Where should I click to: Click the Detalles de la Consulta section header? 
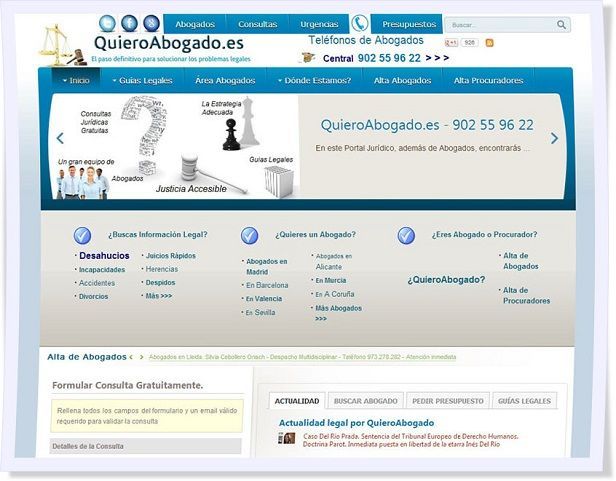point(146,446)
